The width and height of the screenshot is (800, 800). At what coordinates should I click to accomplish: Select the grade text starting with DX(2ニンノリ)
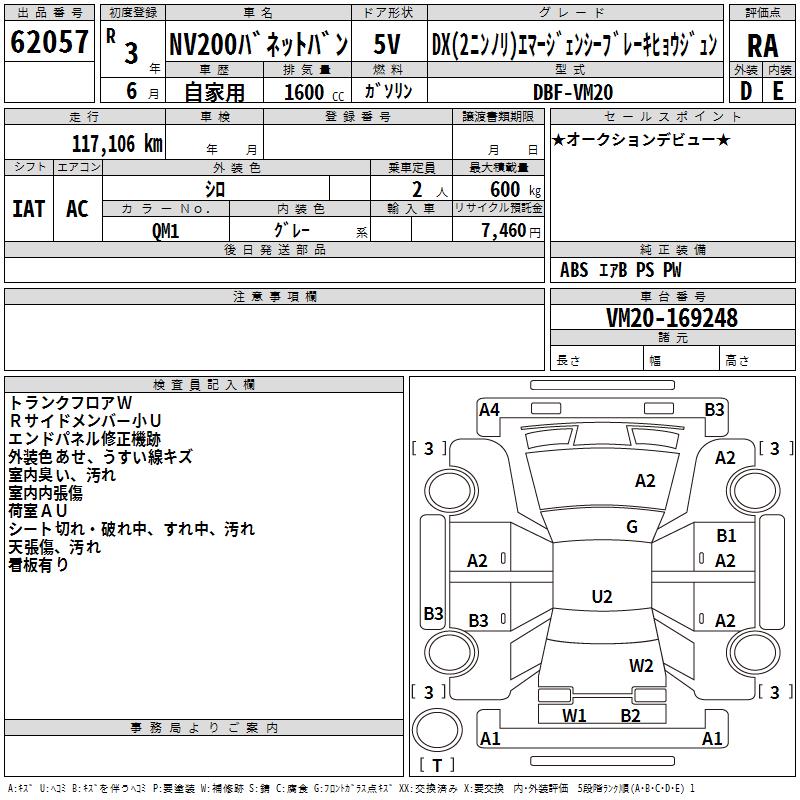point(574,44)
